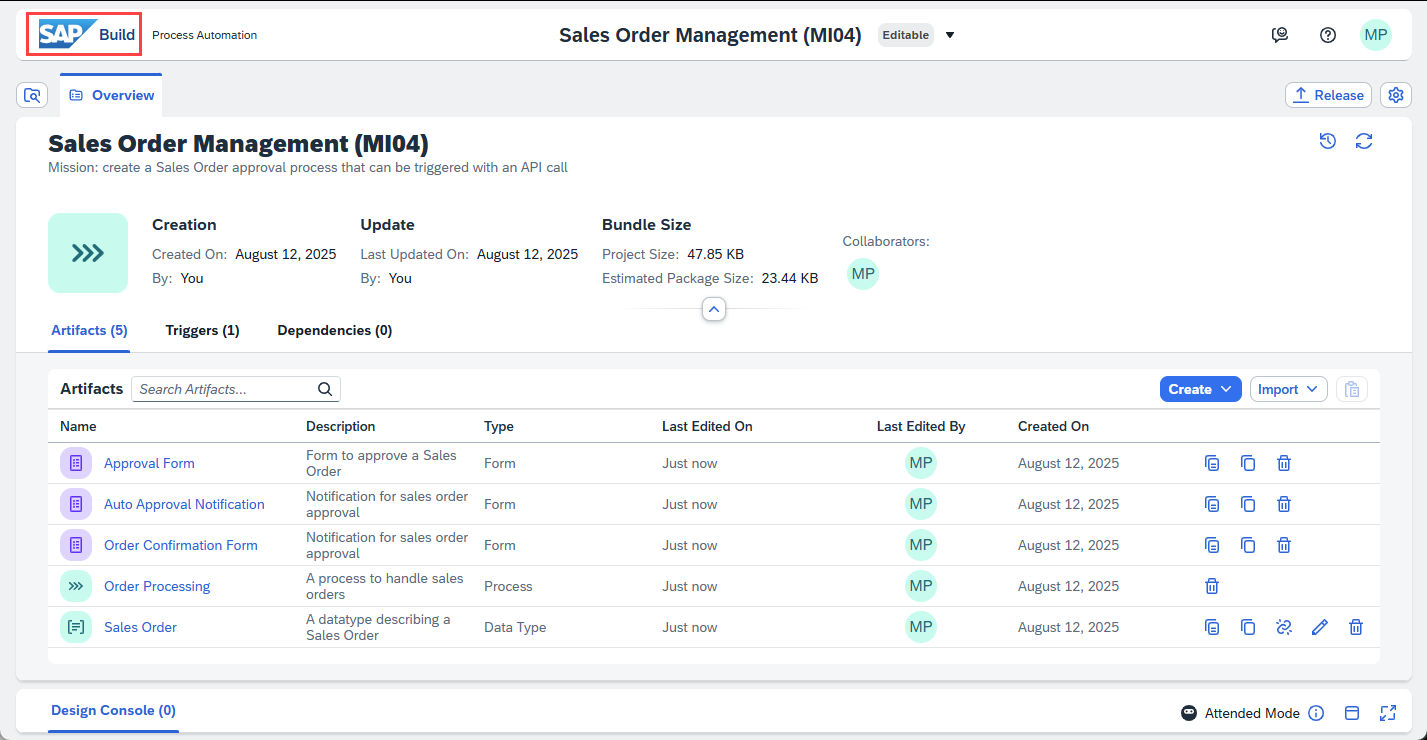Refresh the project overview
This screenshot has width=1427, height=740.
point(1364,141)
